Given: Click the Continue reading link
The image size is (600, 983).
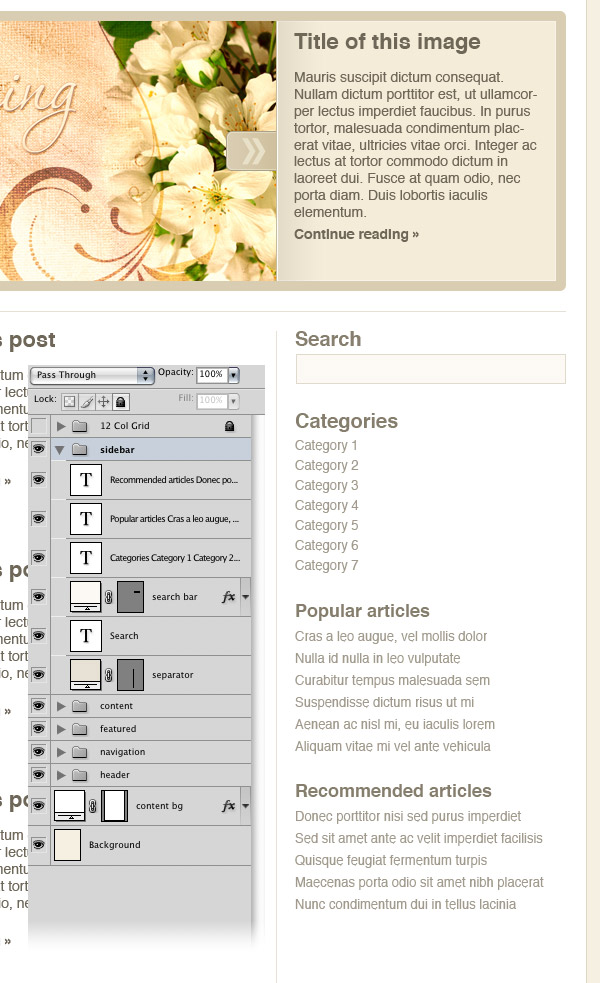Looking at the screenshot, I should pyautogui.click(x=356, y=234).
